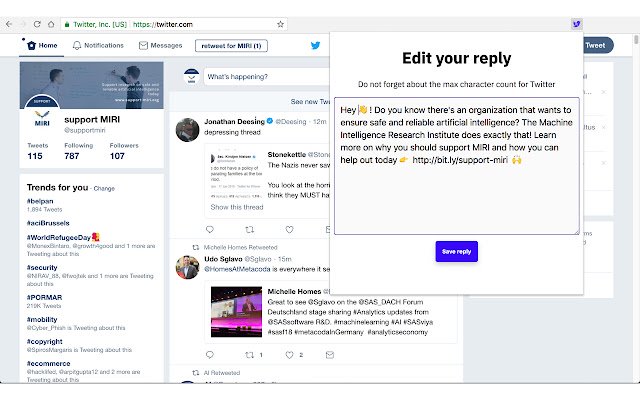Click the MIRI profile avatar
The width and height of the screenshot is (640, 400).
click(42, 115)
